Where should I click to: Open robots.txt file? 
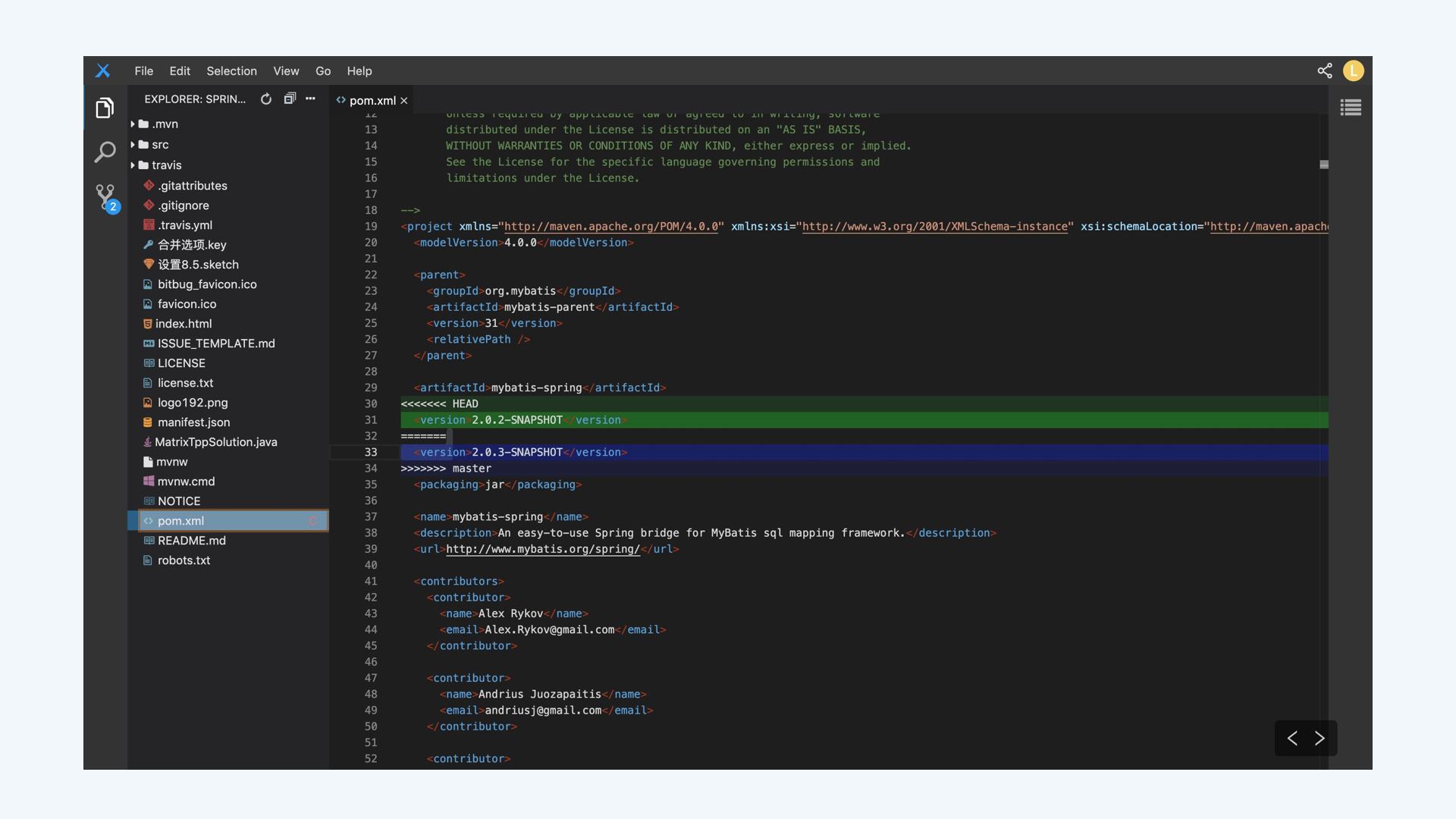(x=184, y=560)
